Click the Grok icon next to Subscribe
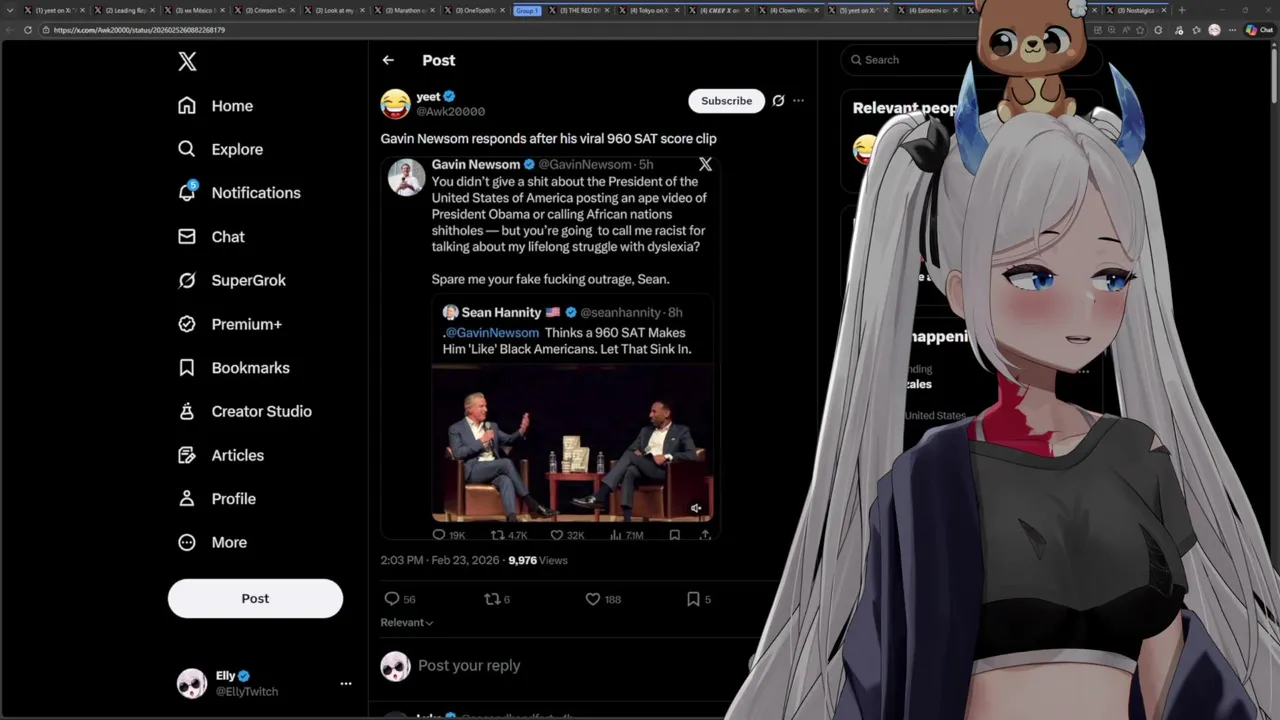This screenshot has height=720, width=1280. [778, 101]
